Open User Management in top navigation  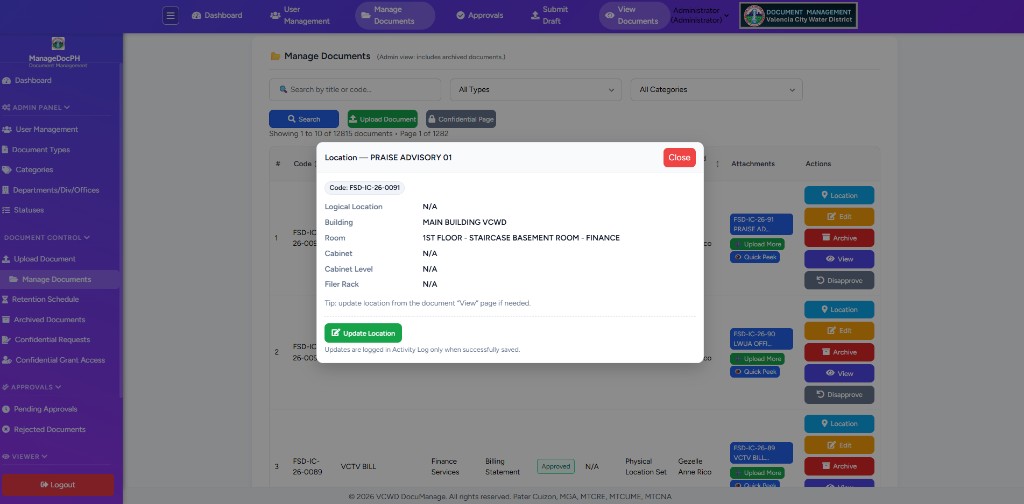point(300,16)
